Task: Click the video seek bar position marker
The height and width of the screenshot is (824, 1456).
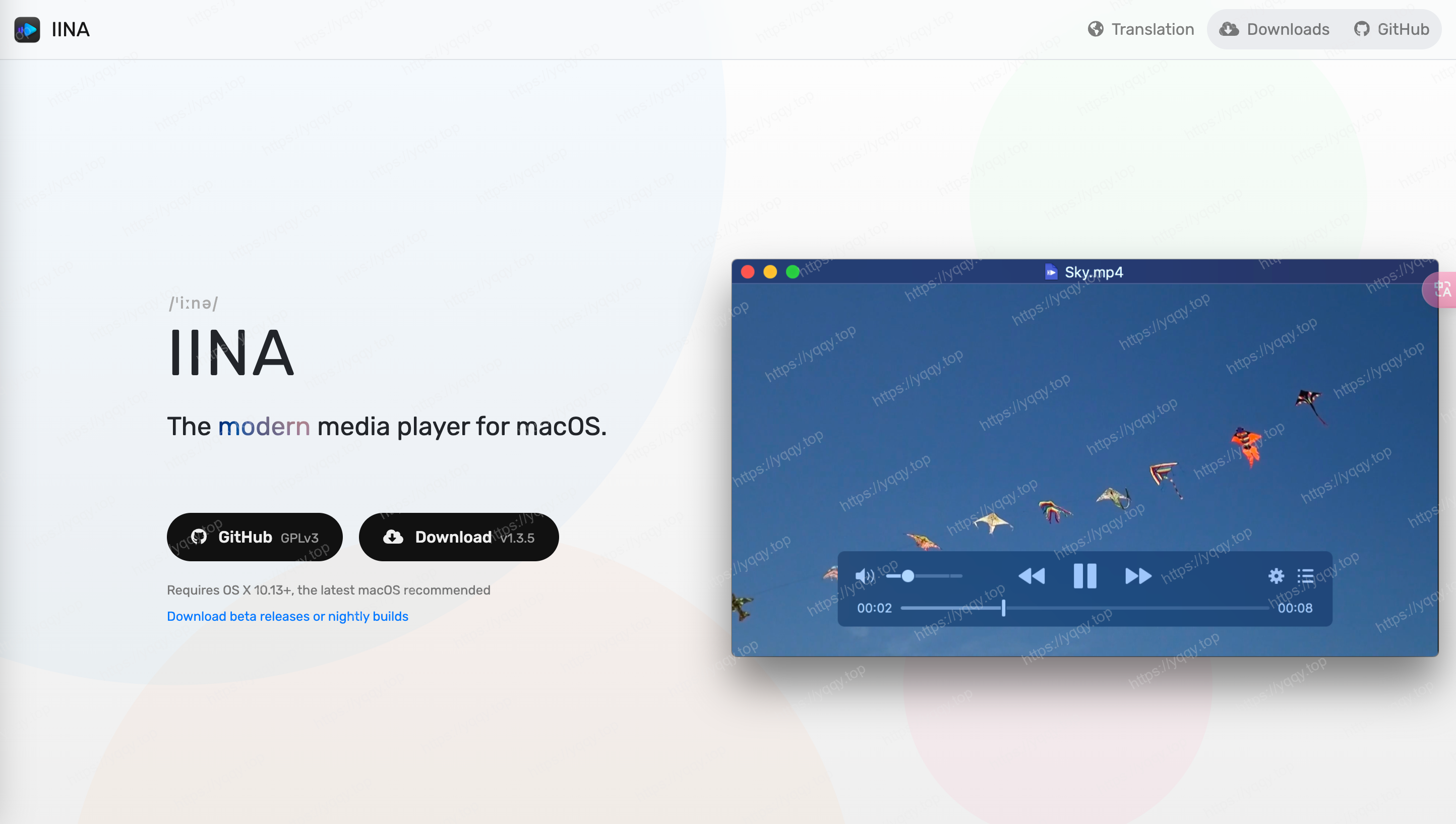Action: coord(1003,608)
